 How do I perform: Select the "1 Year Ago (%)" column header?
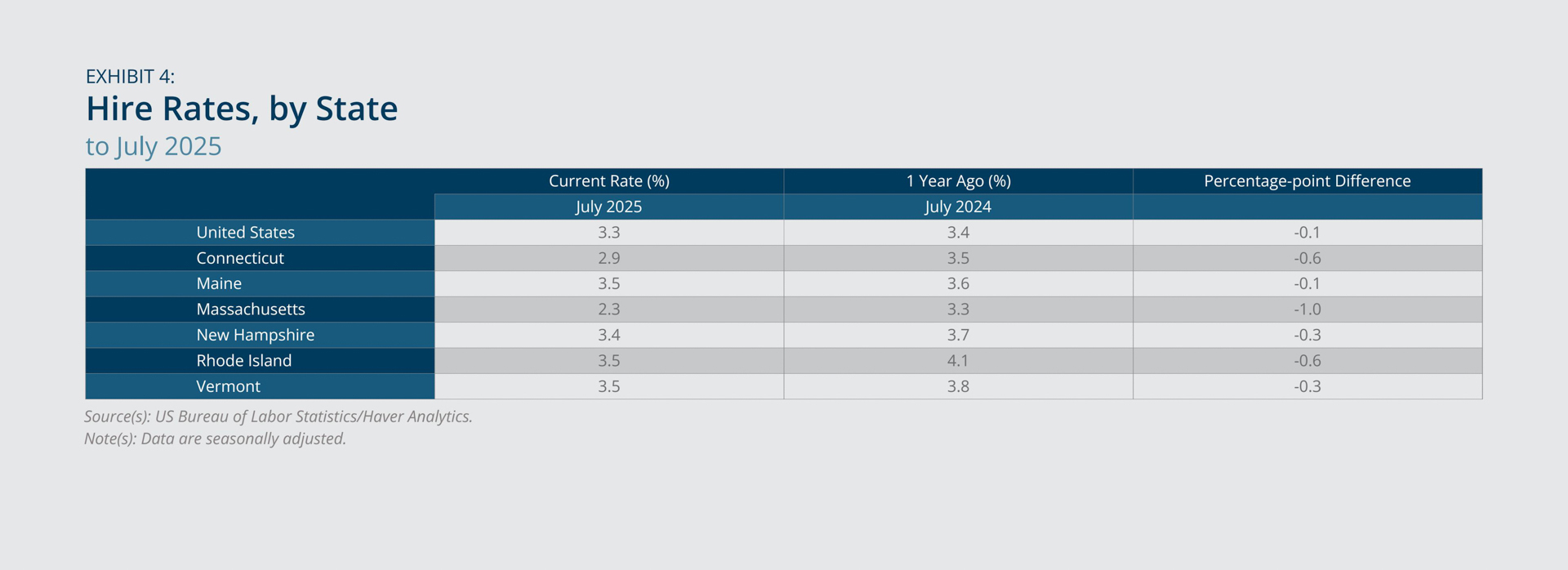tap(958, 181)
